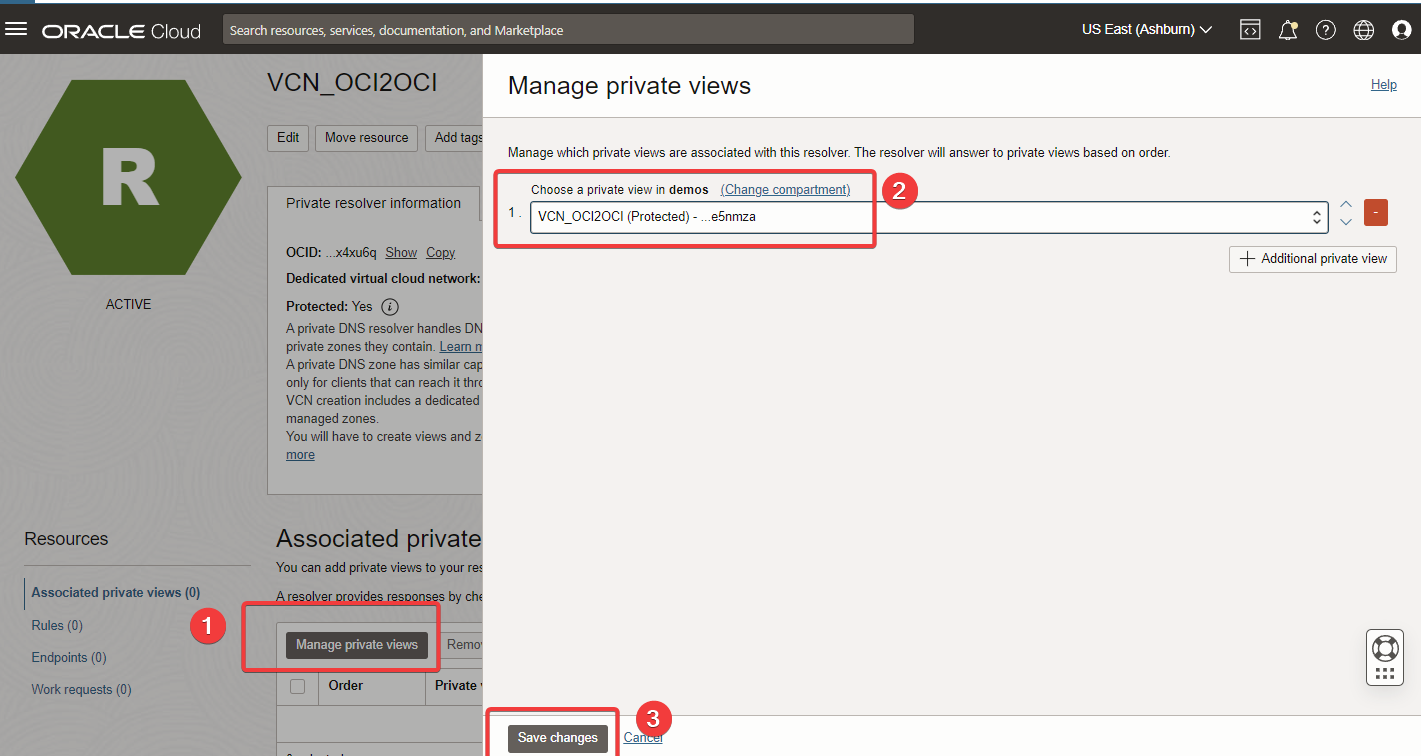Click the Change compartment link
The image size is (1421, 756).
(x=785, y=190)
